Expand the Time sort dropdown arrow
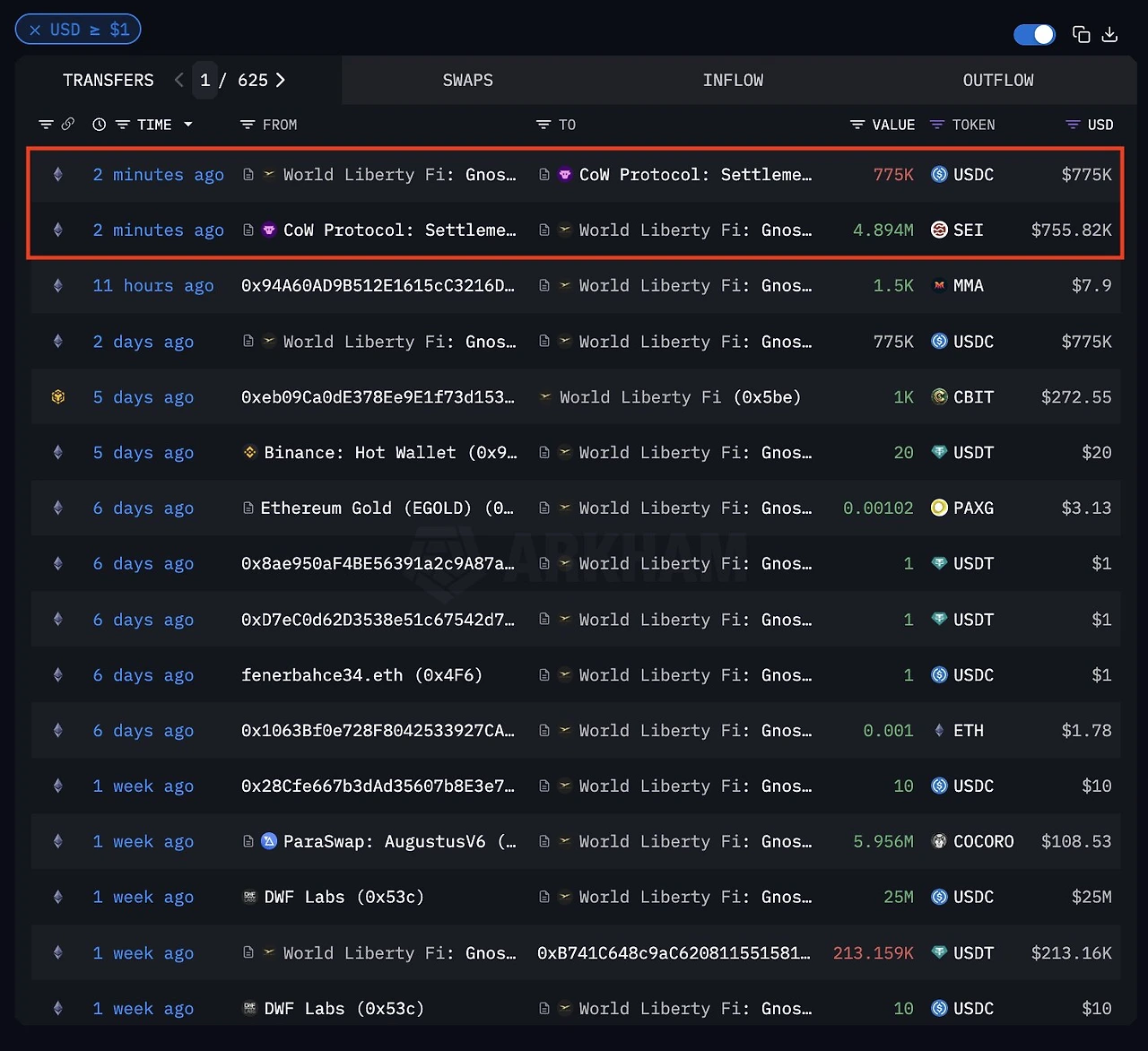Viewport: 1148px width, 1051px height. click(x=188, y=125)
